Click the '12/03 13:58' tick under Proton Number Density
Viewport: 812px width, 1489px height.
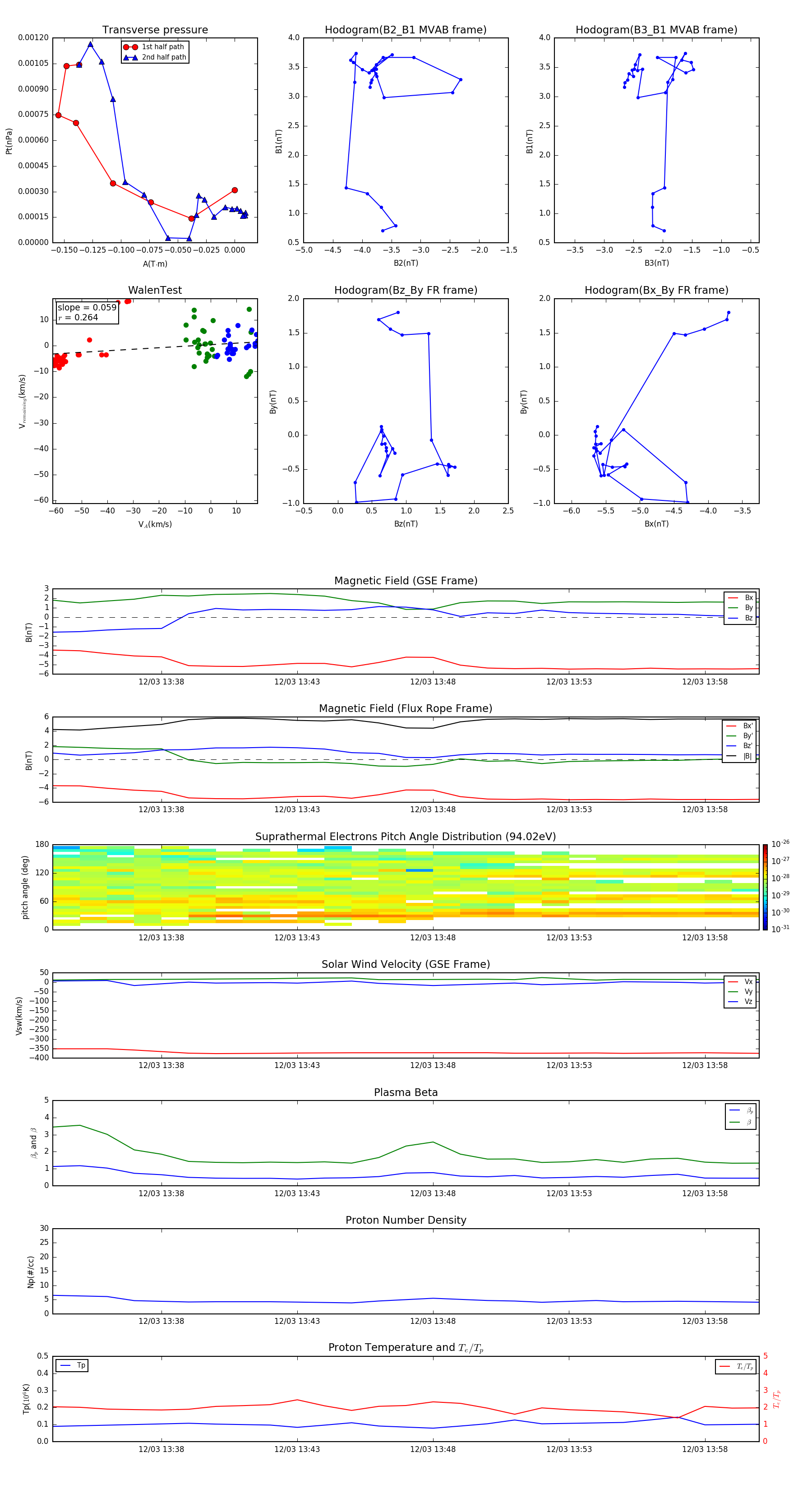click(x=705, y=1321)
